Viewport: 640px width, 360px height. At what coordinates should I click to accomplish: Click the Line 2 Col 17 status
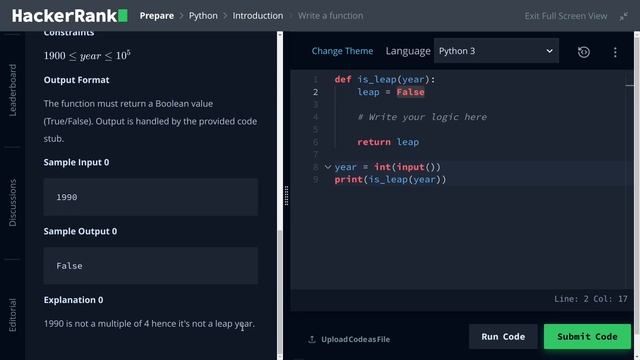pos(590,299)
